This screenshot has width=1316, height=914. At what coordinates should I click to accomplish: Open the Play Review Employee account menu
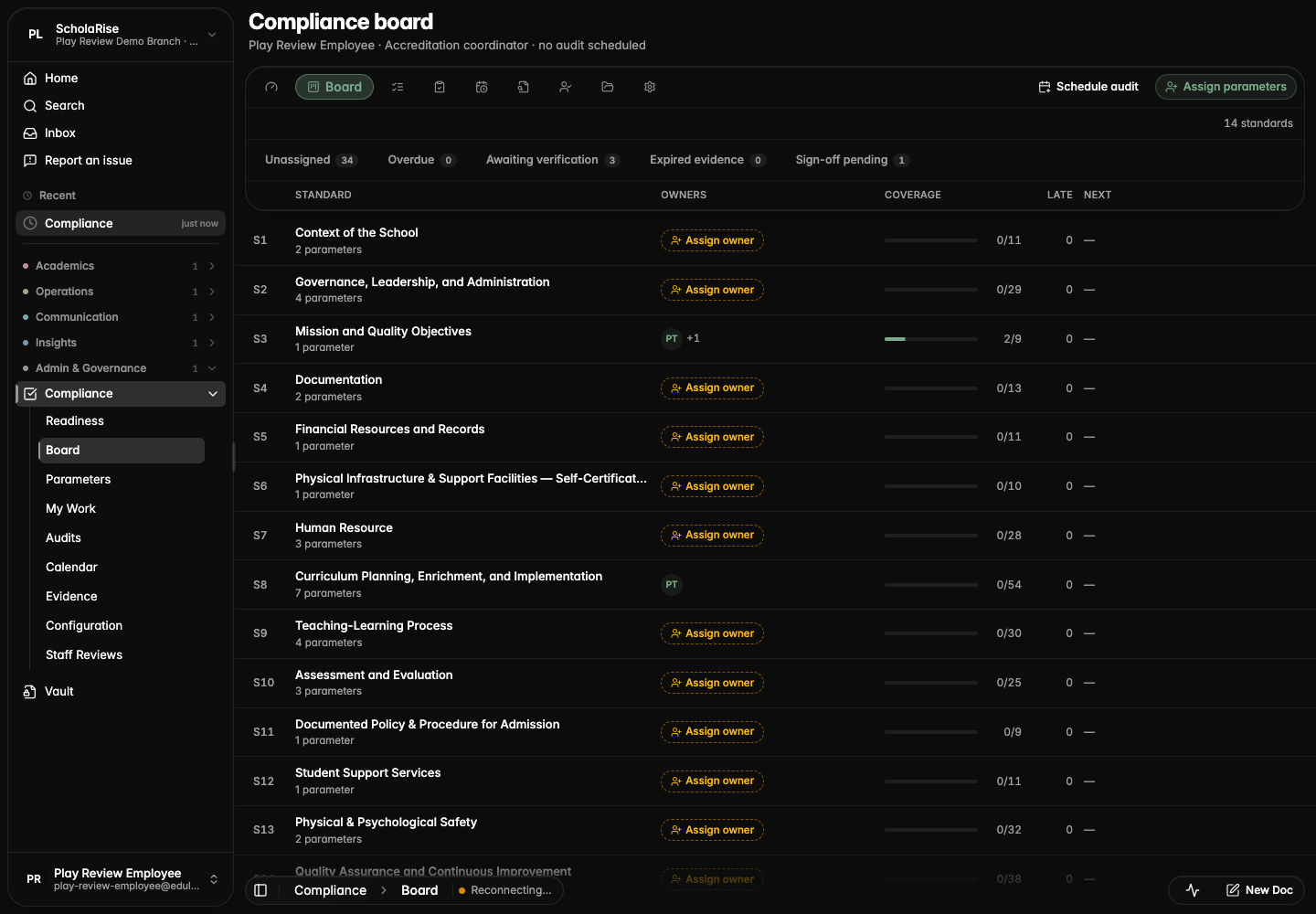click(121, 879)
